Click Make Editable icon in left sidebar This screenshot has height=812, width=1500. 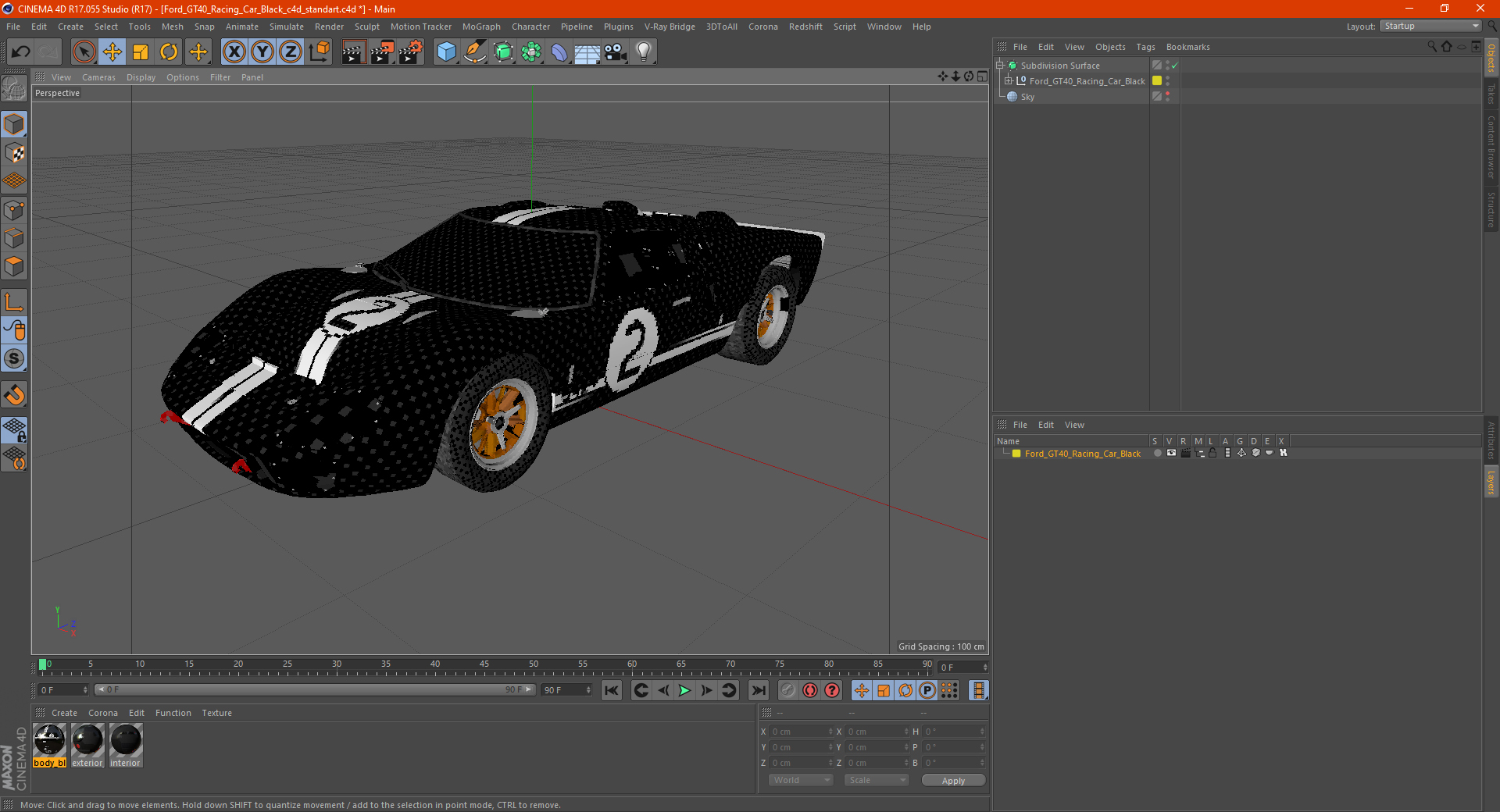14,90
